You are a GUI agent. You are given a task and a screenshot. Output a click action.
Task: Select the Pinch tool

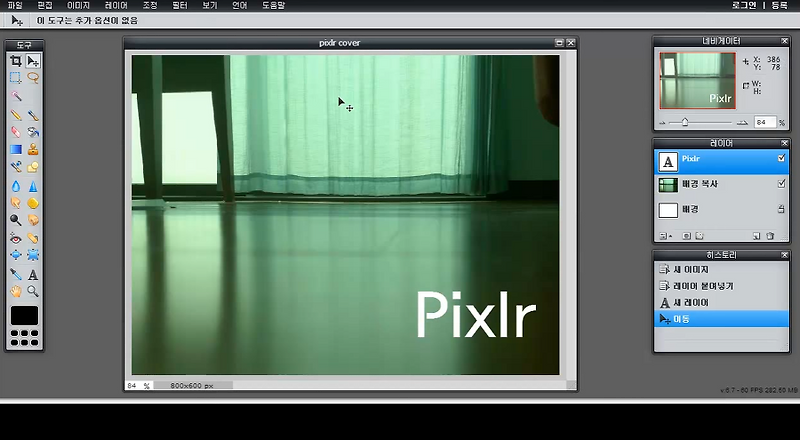(x=33, y=255)
